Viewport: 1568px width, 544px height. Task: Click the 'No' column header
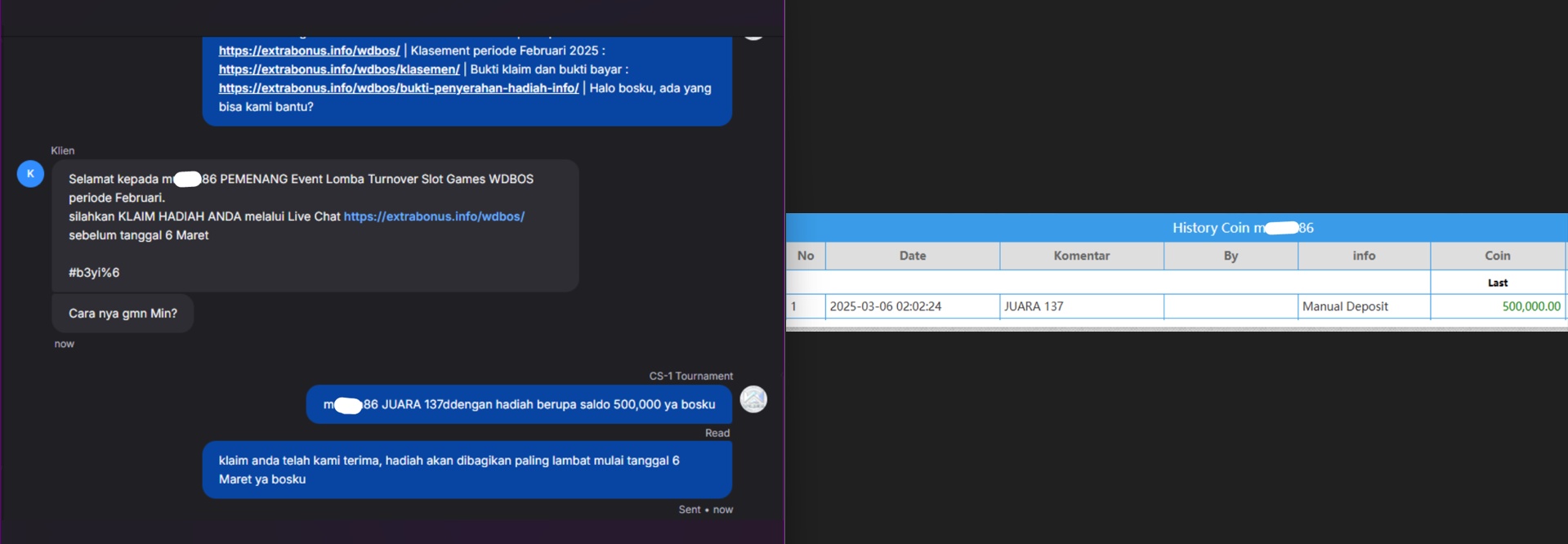pyautogui.click(x=806, y=256)
